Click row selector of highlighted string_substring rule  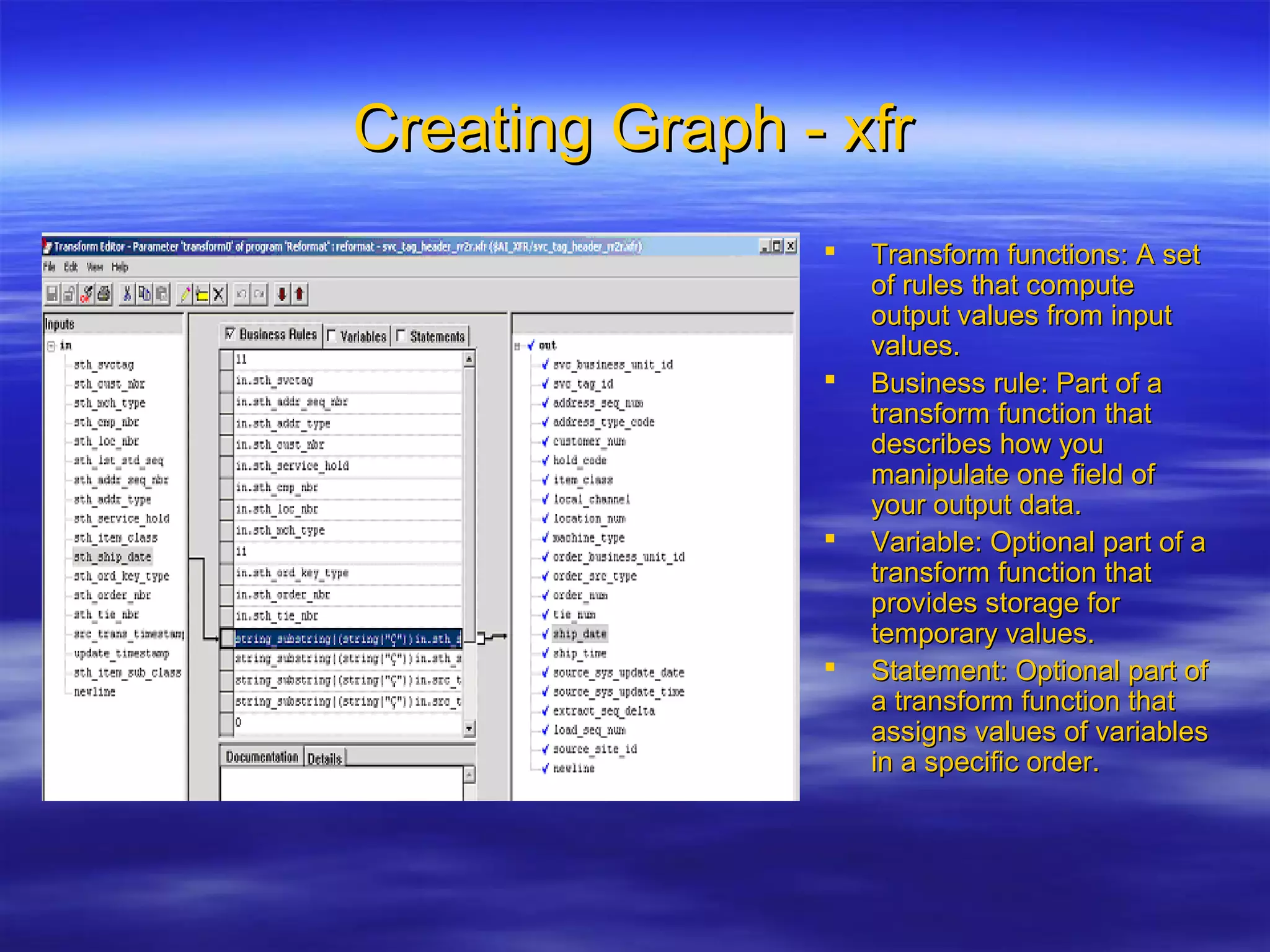tap(228, 638)
